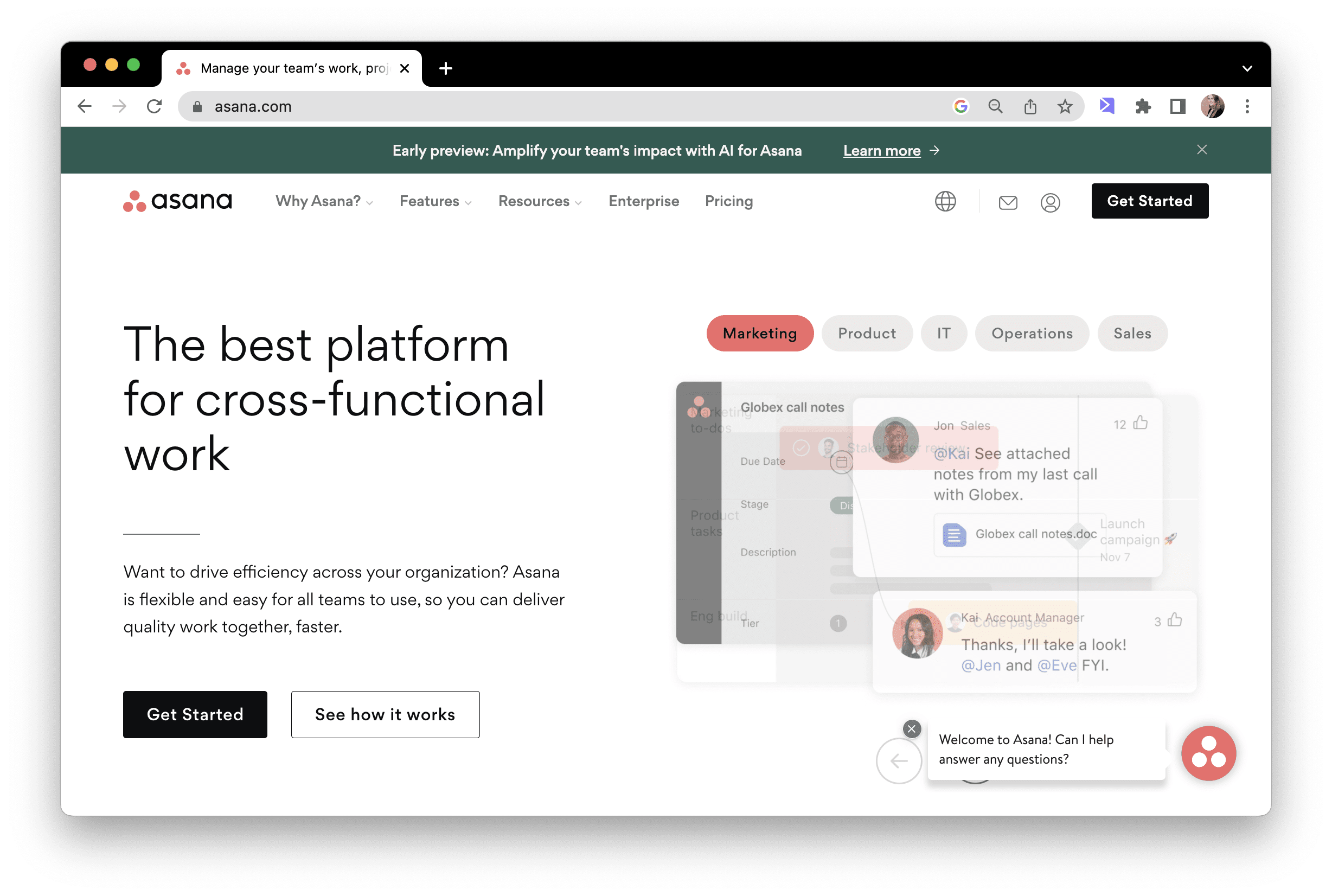The height and width of the screenshot is (896, 1332).
Task: Click the browser back arrow
Action: pos(85,106)
